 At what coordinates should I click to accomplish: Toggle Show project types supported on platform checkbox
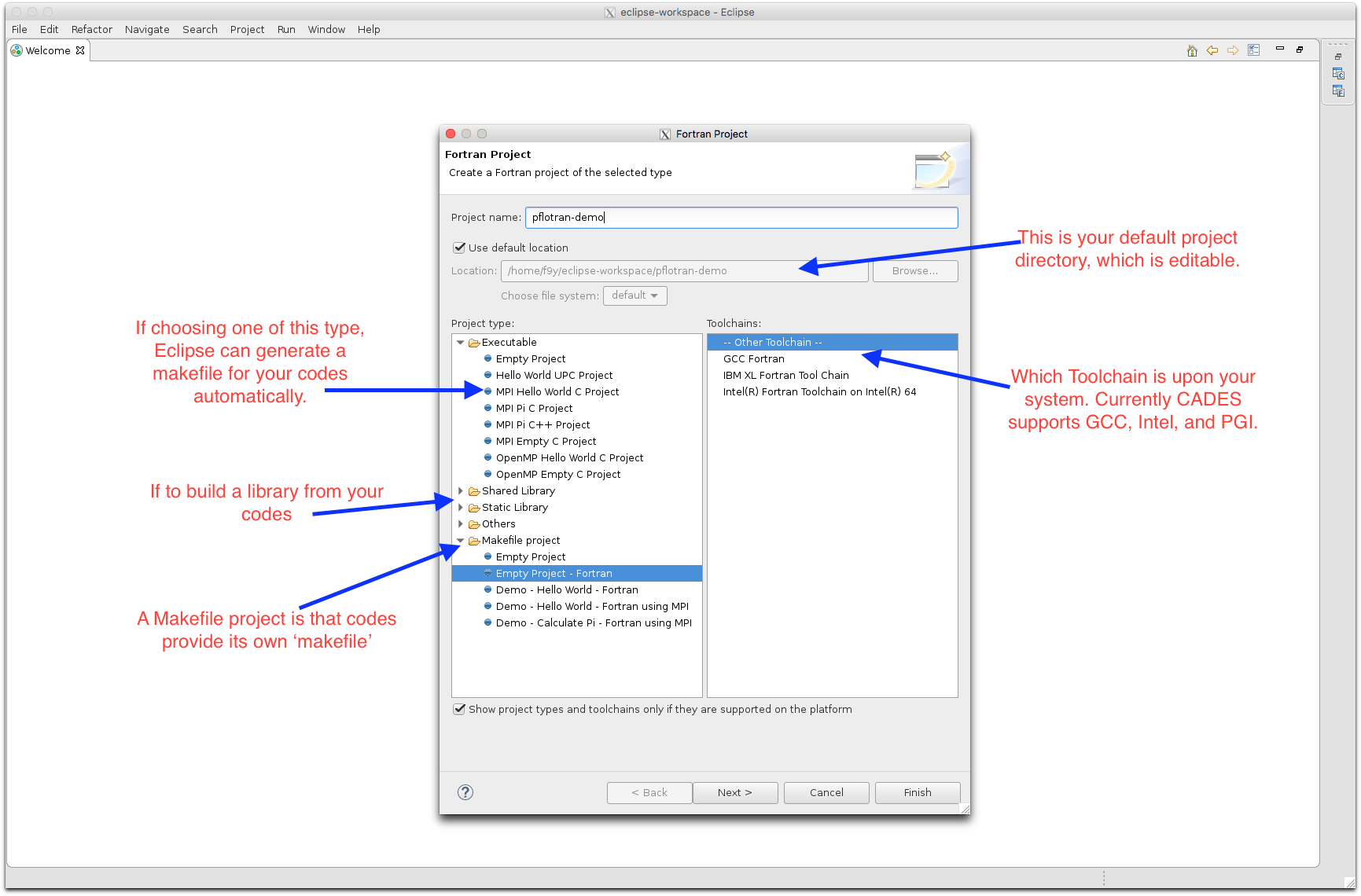(460, 709)
